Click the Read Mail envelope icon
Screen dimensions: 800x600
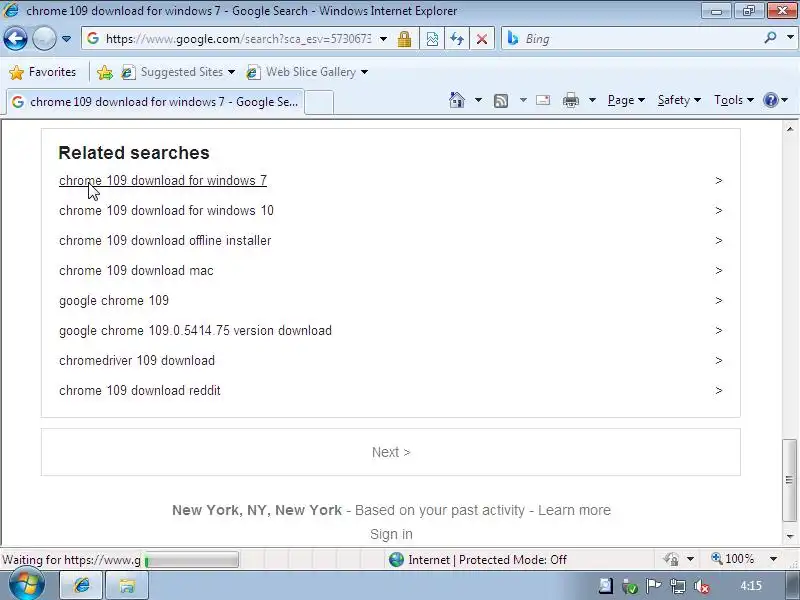tap(543, 100)
